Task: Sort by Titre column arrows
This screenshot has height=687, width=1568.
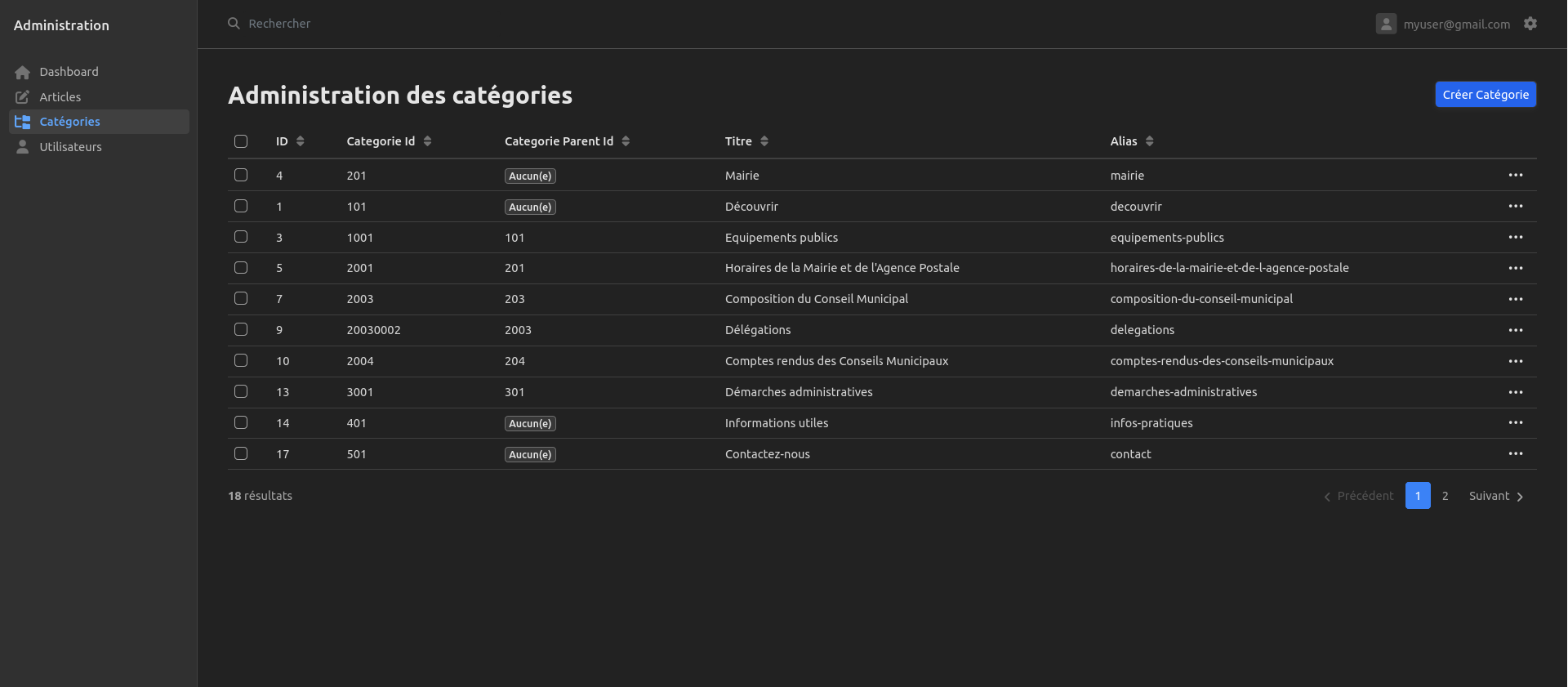Action: coord(764,141)
